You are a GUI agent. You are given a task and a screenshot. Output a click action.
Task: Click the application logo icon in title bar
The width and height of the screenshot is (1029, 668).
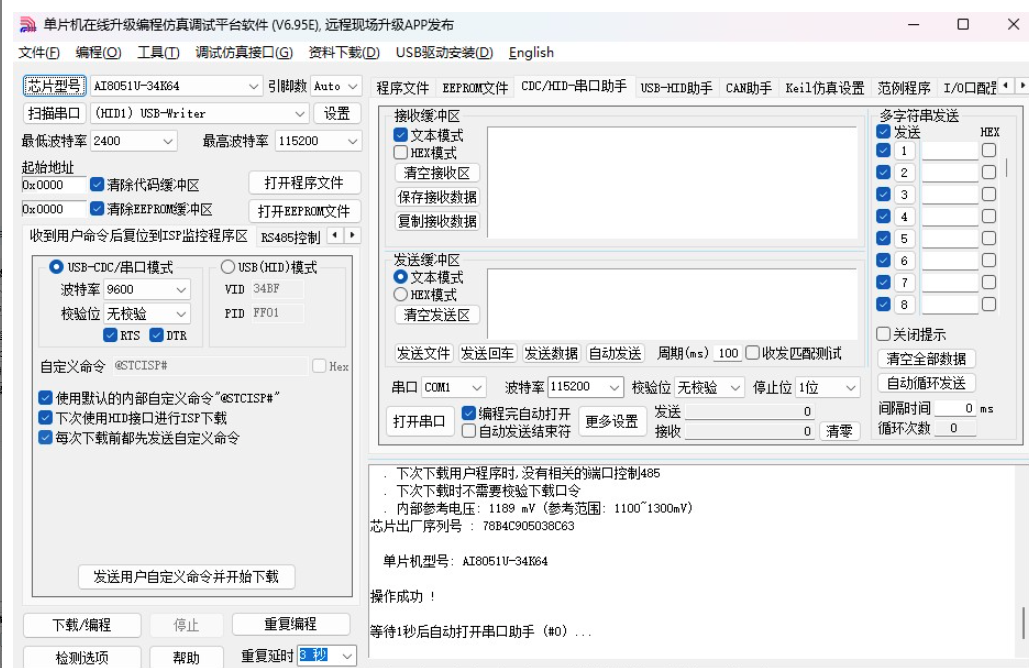coord(28,25)
